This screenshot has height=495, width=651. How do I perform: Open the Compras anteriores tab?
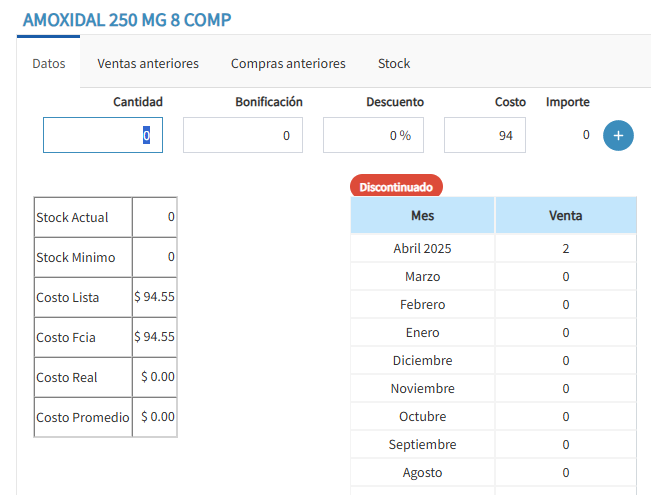pos(288,63)
